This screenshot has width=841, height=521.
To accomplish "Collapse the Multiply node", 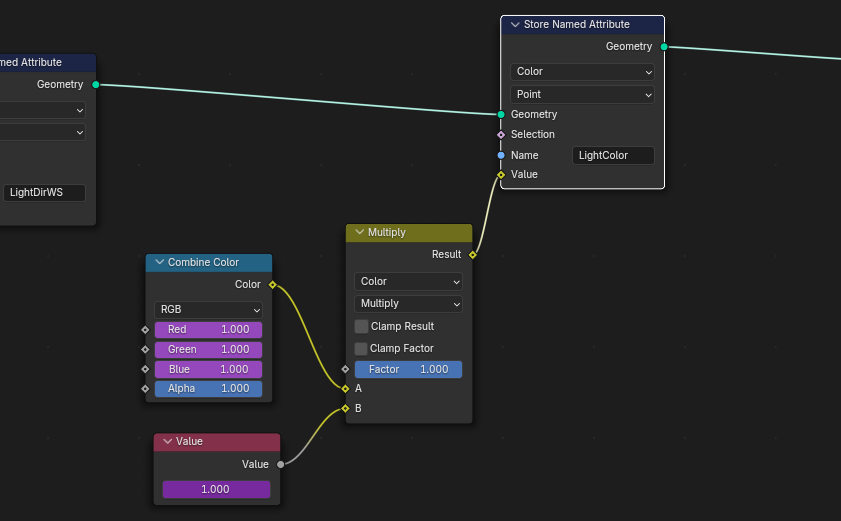I will [359, 233].
